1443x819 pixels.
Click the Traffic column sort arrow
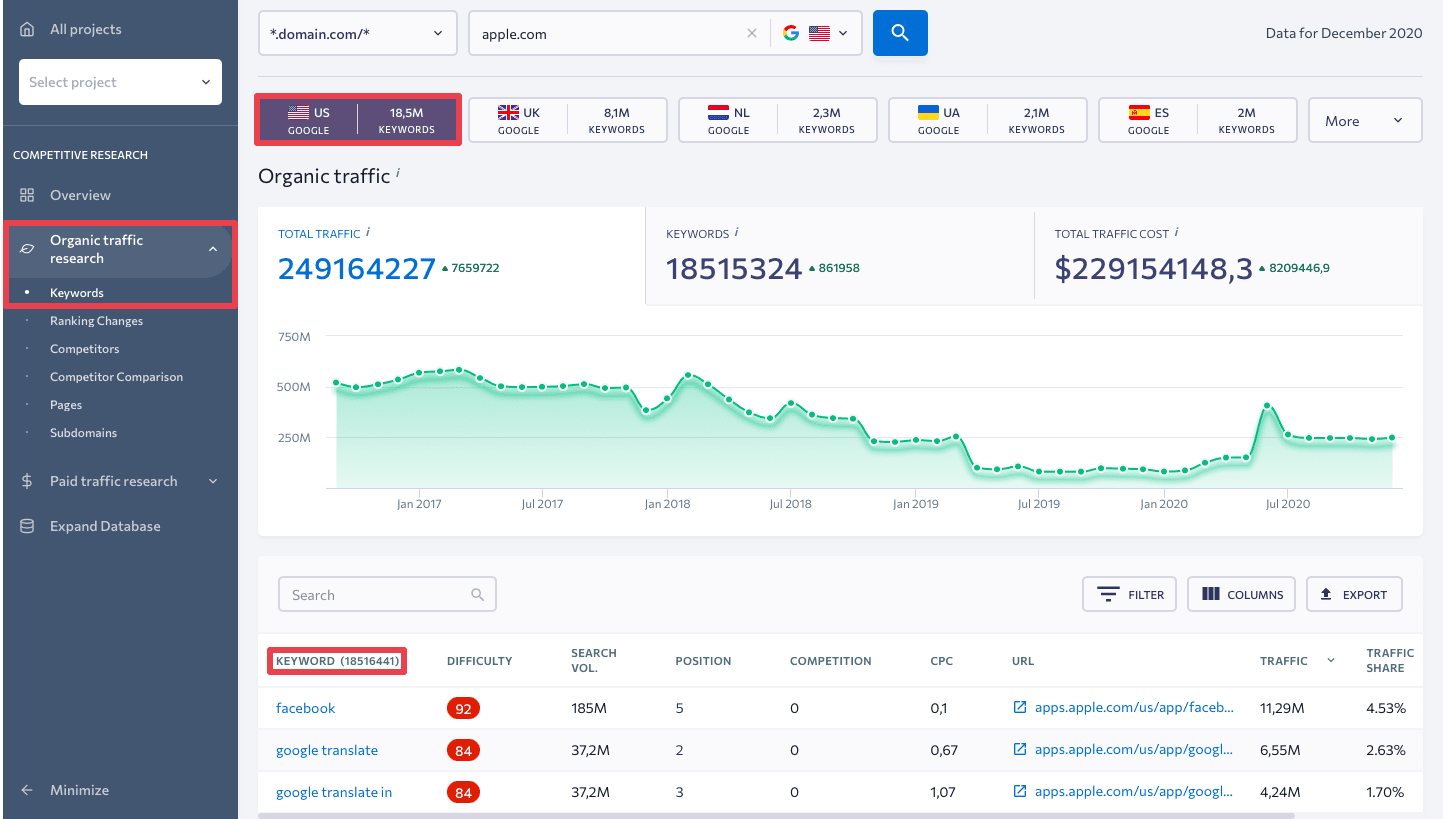pos(1331,661)
